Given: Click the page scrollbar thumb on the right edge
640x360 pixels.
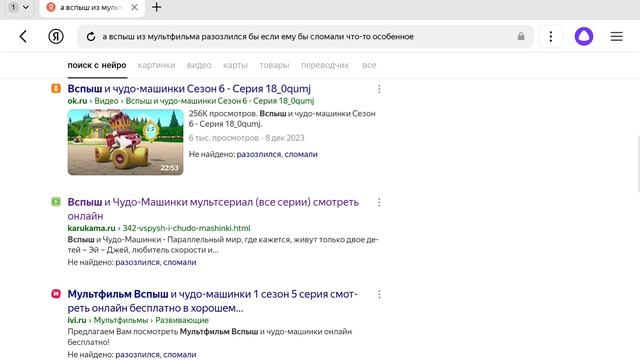Looking at the screenshot, I should [x=638, y=164].
